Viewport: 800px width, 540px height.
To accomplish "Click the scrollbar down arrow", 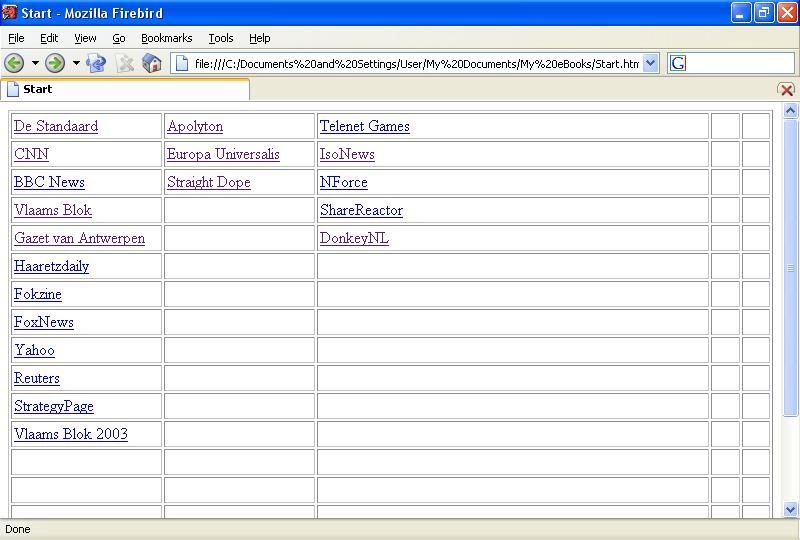I will [x=790, y=509].
